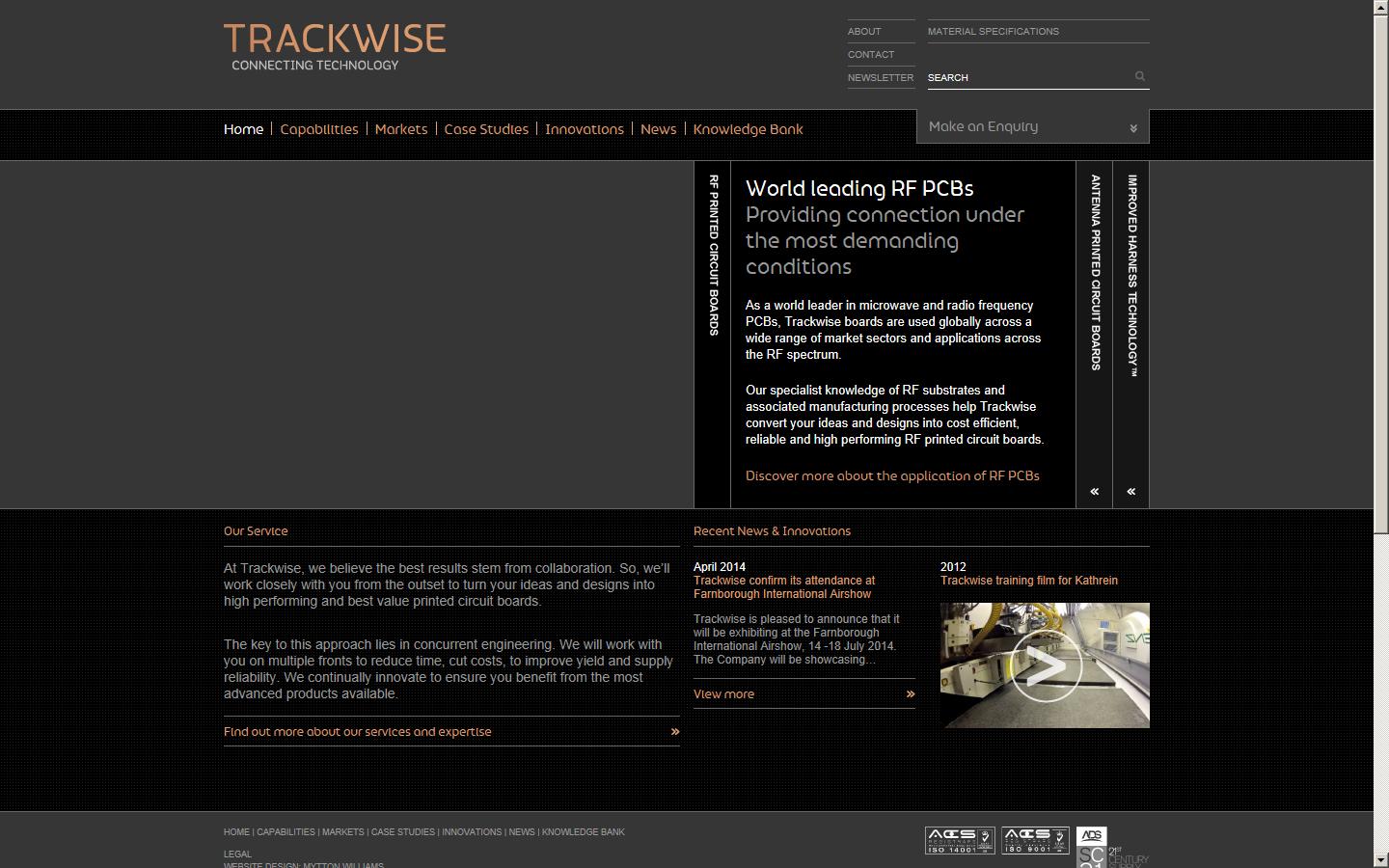Open the Markets navigation menu

[401, 128]
